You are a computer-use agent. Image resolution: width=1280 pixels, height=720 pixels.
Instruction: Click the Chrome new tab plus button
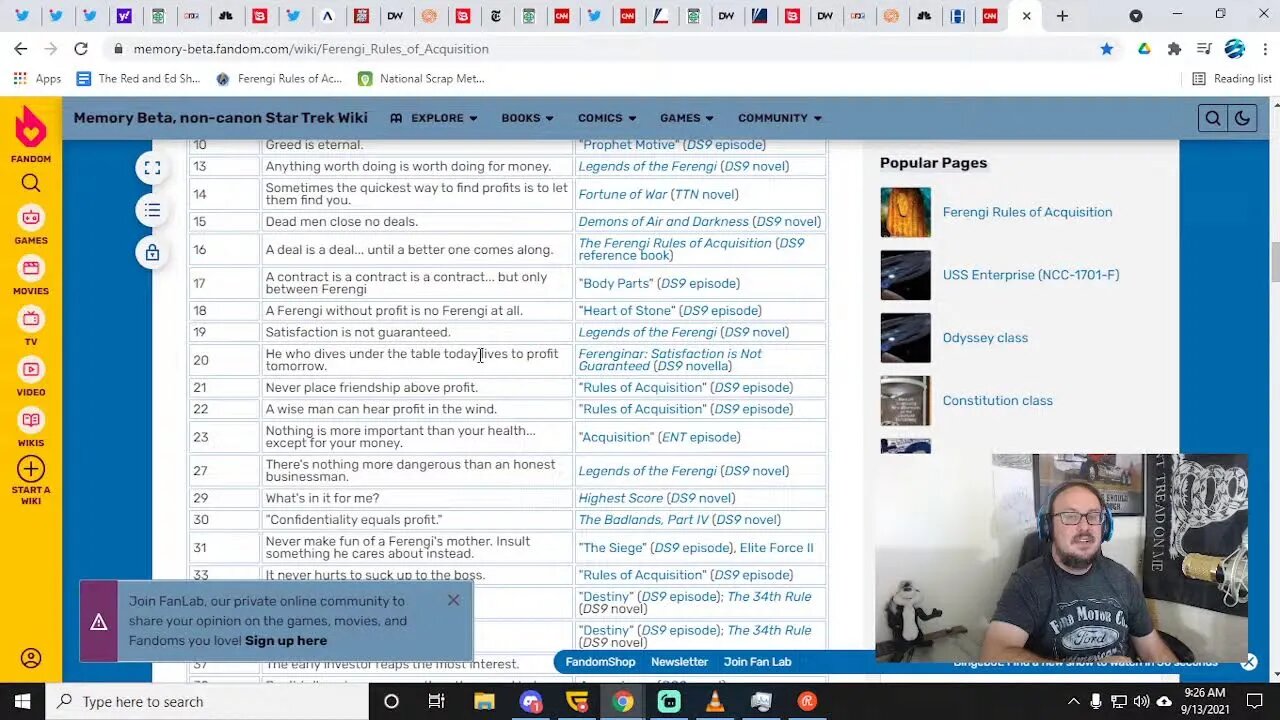1062,16
